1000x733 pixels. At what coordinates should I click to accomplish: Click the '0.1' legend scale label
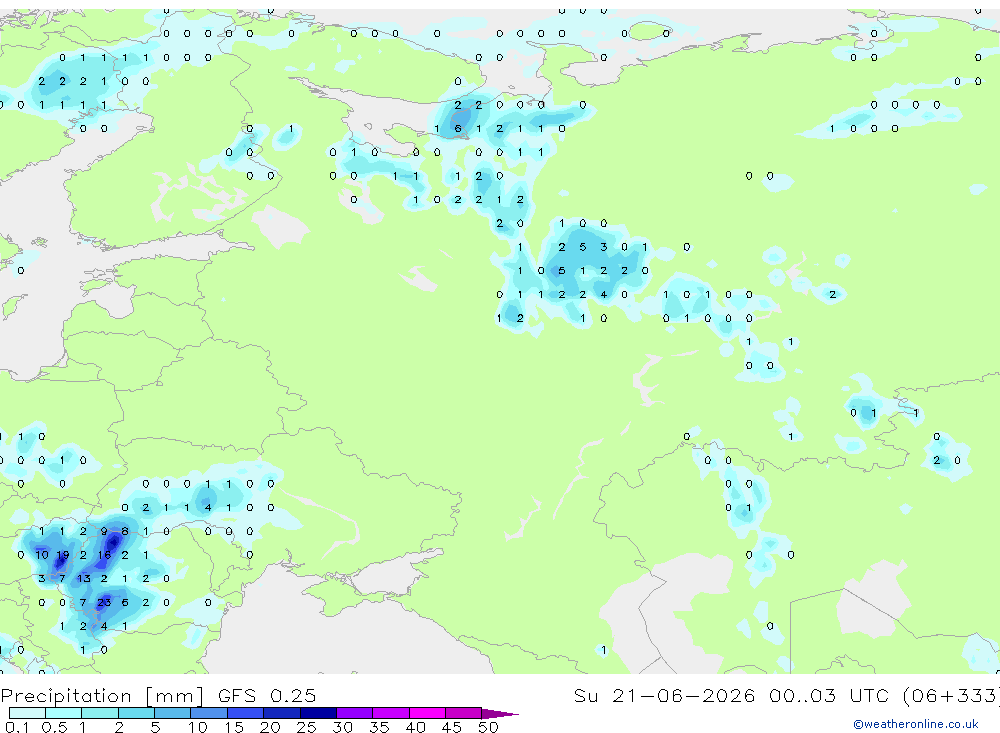tap(17, 727)
